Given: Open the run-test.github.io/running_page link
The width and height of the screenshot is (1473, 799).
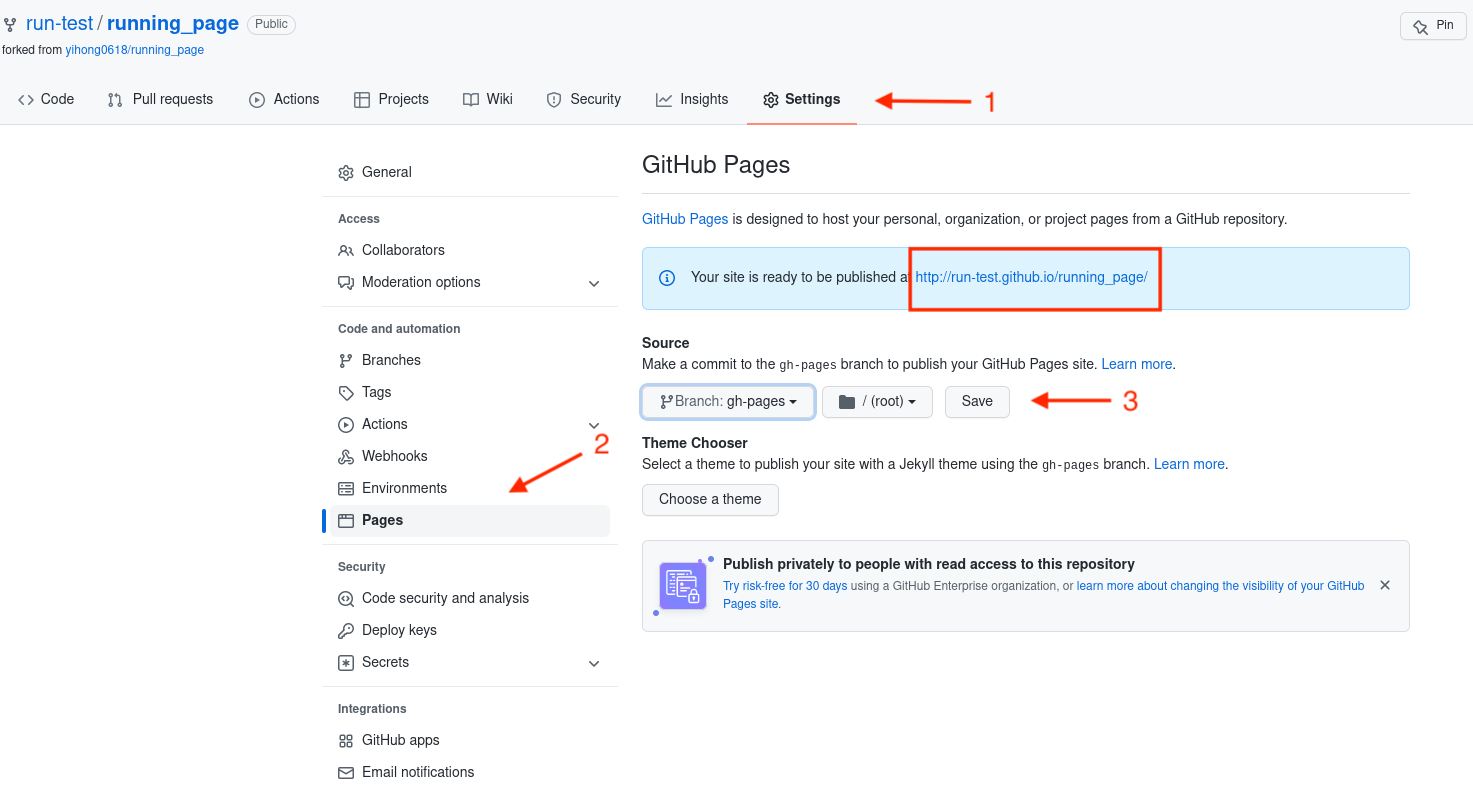Looking at the screenshot, I should pos(1031,277).
